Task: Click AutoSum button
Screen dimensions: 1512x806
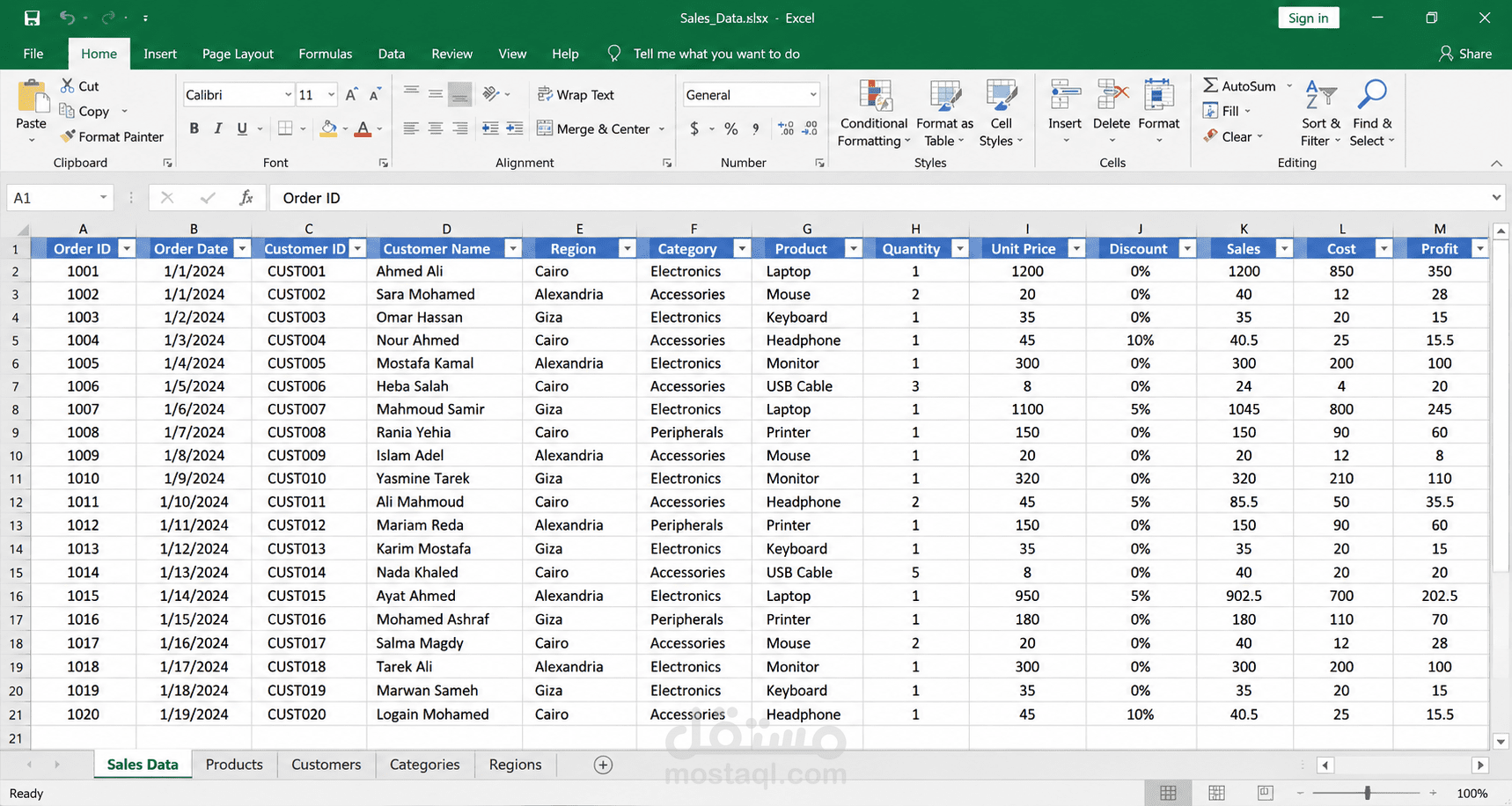Action: coord(1240,85)
